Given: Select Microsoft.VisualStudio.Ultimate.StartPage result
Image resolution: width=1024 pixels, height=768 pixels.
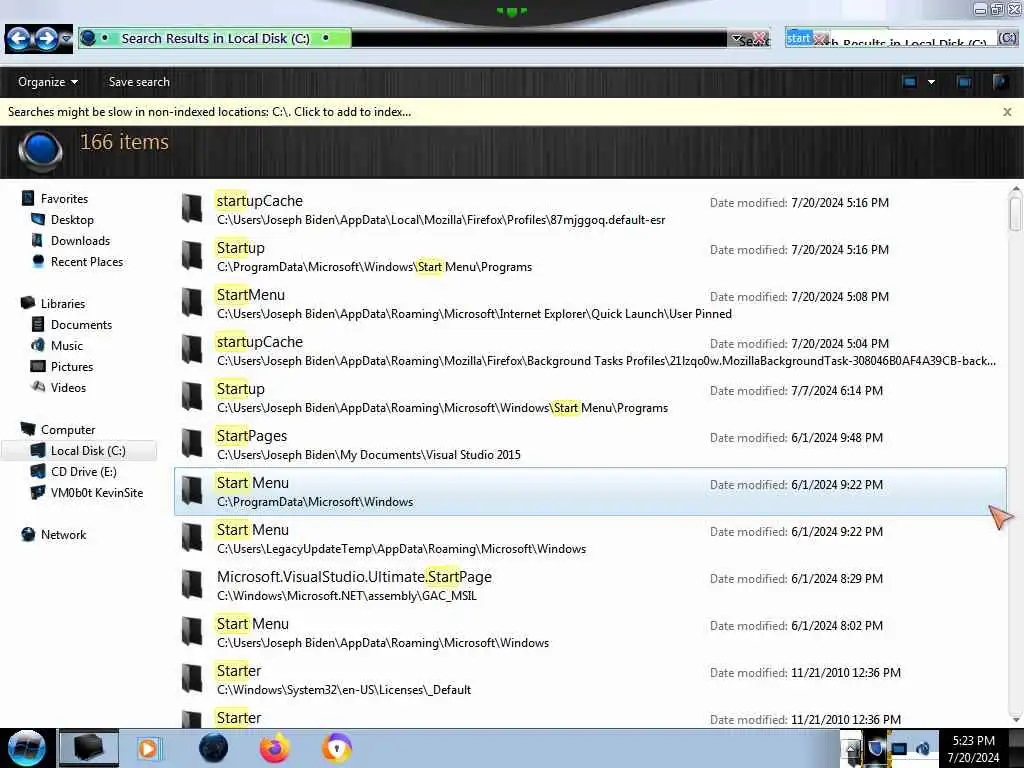Looking at the screenshot, I should (x=590, y=585).
